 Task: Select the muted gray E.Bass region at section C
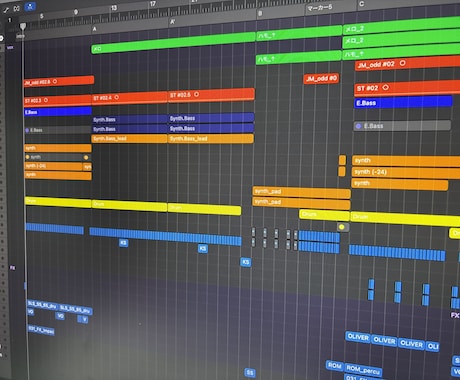(402, 126)
